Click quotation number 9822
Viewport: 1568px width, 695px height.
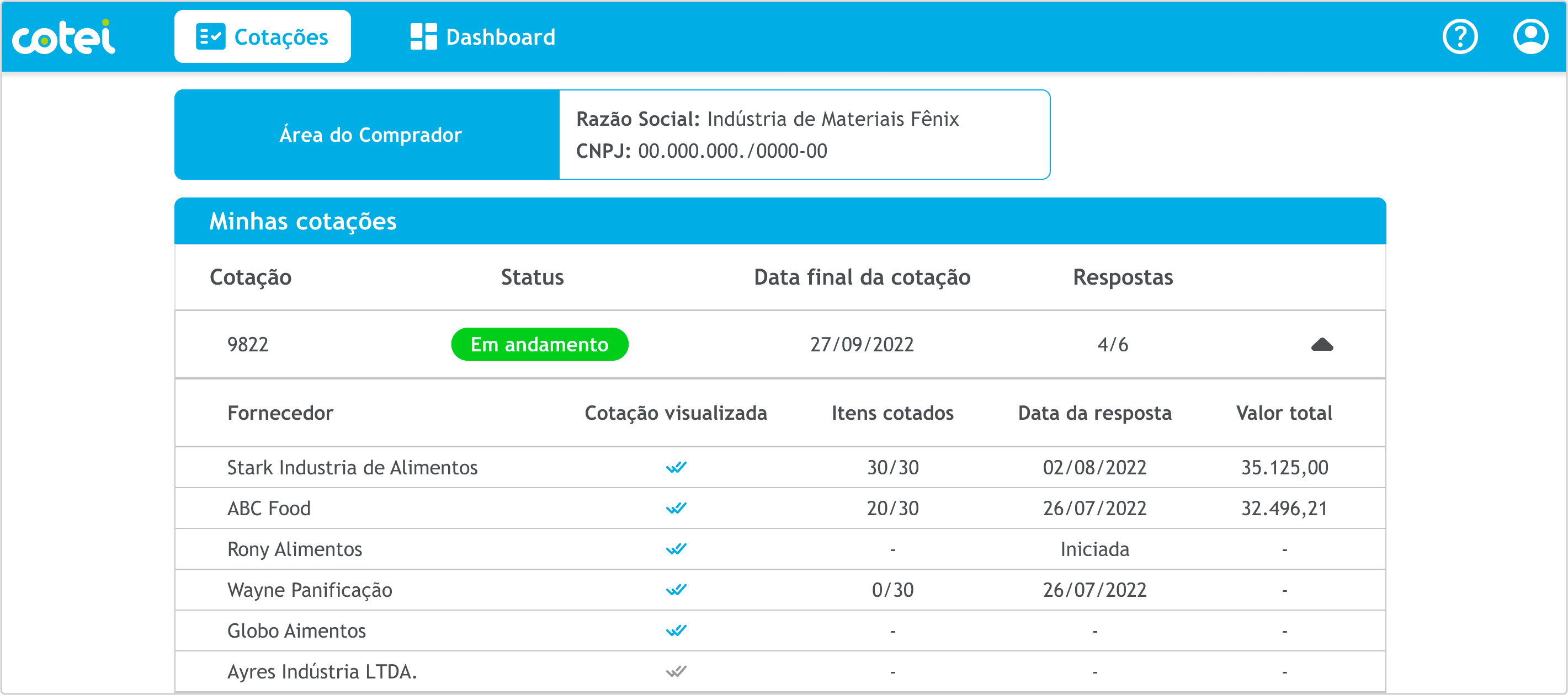click(248, 344)
